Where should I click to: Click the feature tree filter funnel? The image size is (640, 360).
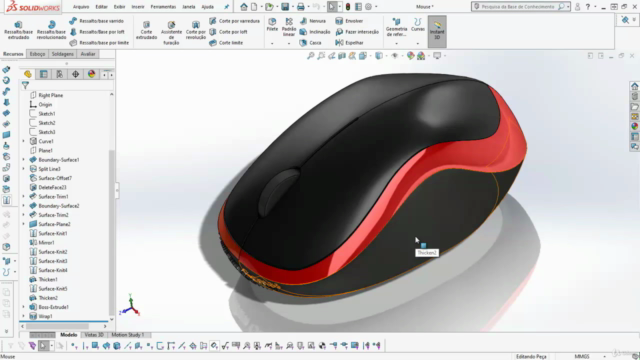tap(25, 85)
